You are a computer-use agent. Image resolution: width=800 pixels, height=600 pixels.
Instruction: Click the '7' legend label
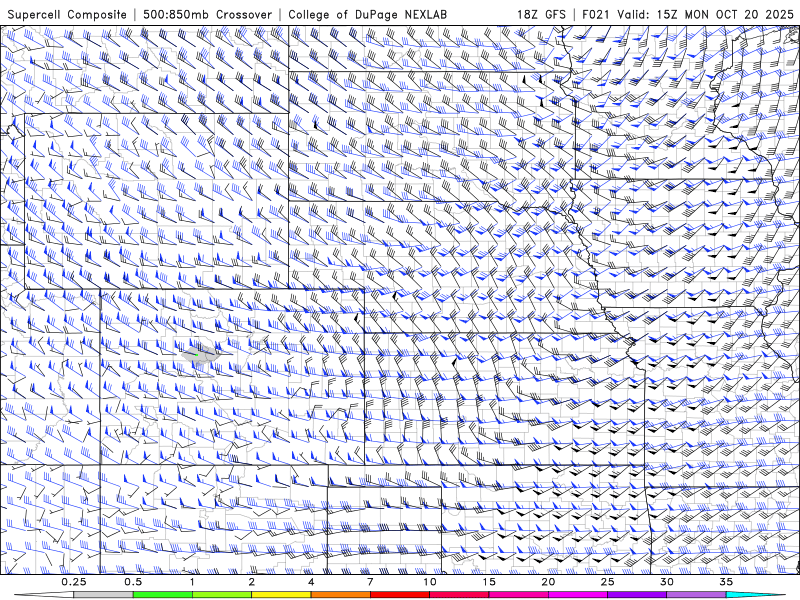370,582
